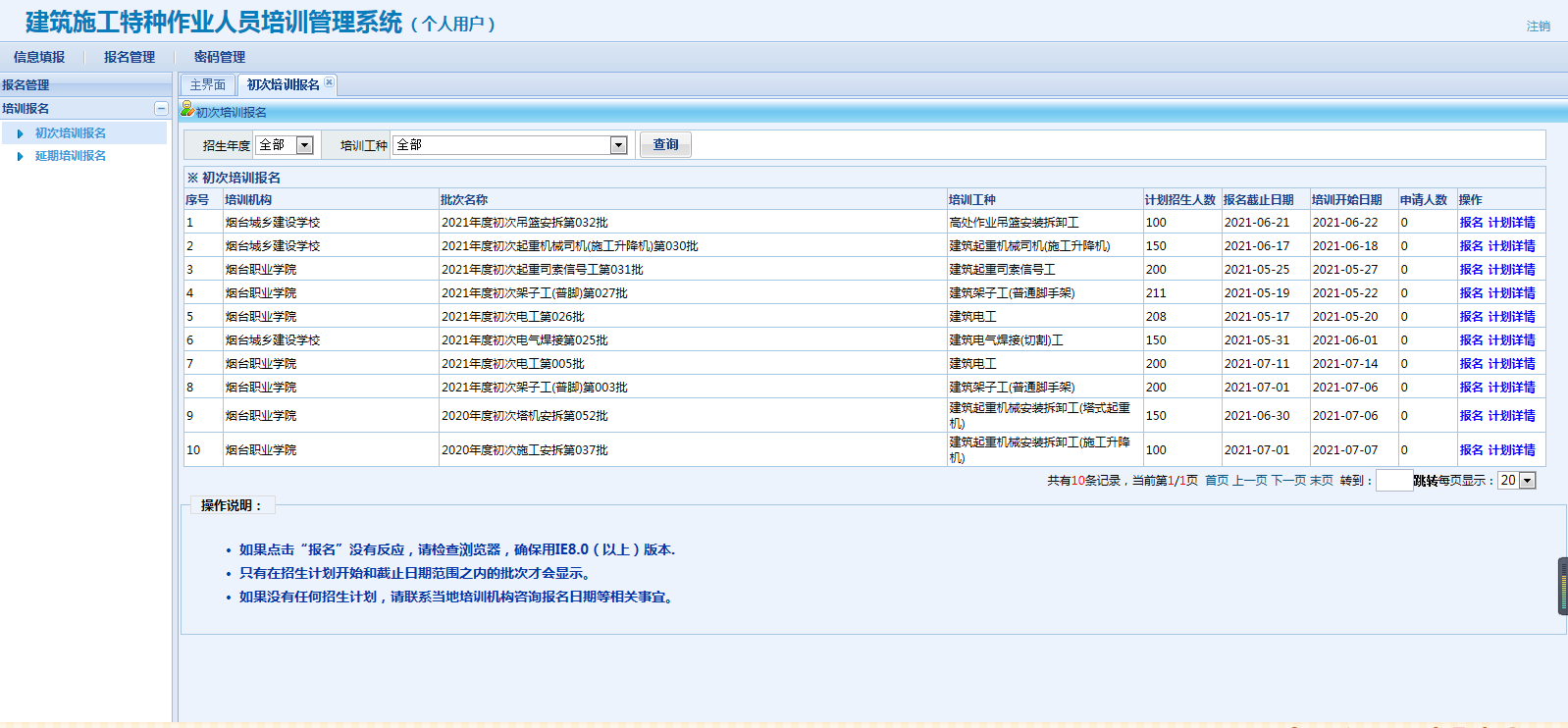Open the 报名管理 menu
Screen dimensions: 1568x728
(x=130, y=57)
